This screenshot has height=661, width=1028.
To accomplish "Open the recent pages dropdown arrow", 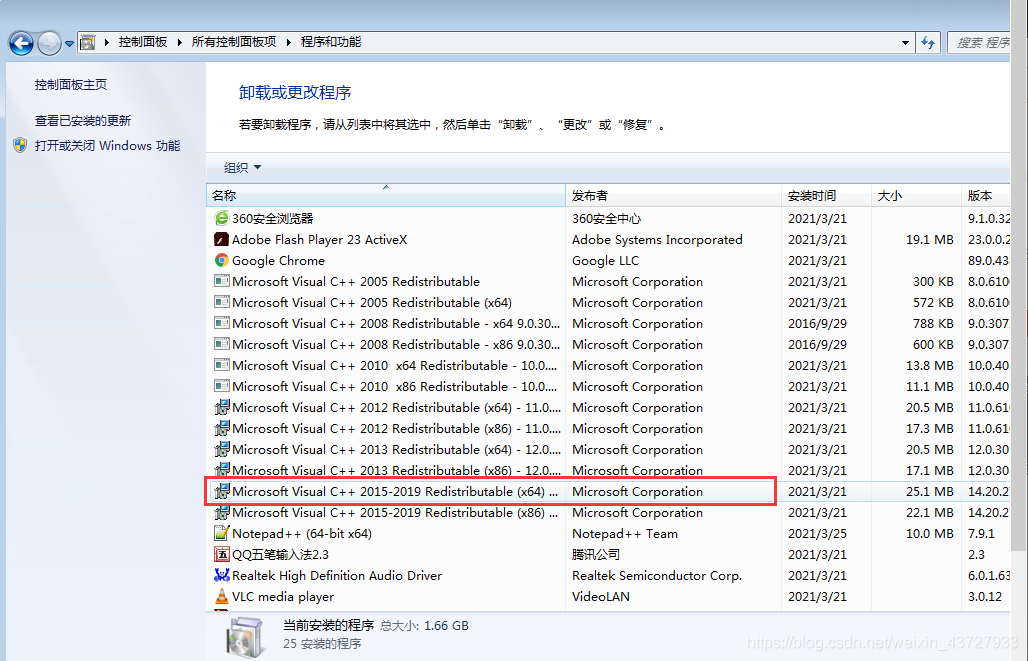I will (69, 44).
